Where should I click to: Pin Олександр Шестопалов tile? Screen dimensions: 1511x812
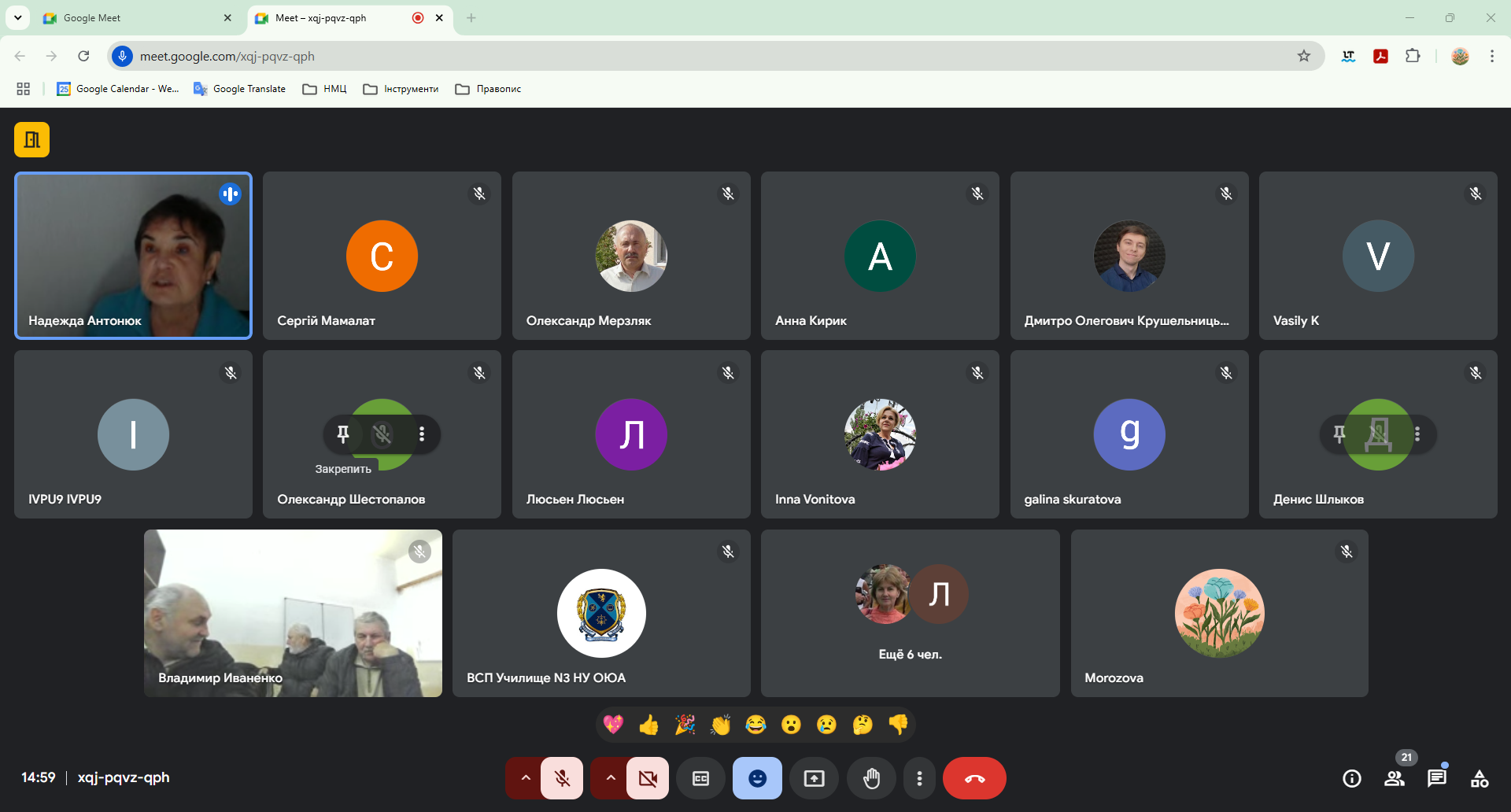pos(343,434)
